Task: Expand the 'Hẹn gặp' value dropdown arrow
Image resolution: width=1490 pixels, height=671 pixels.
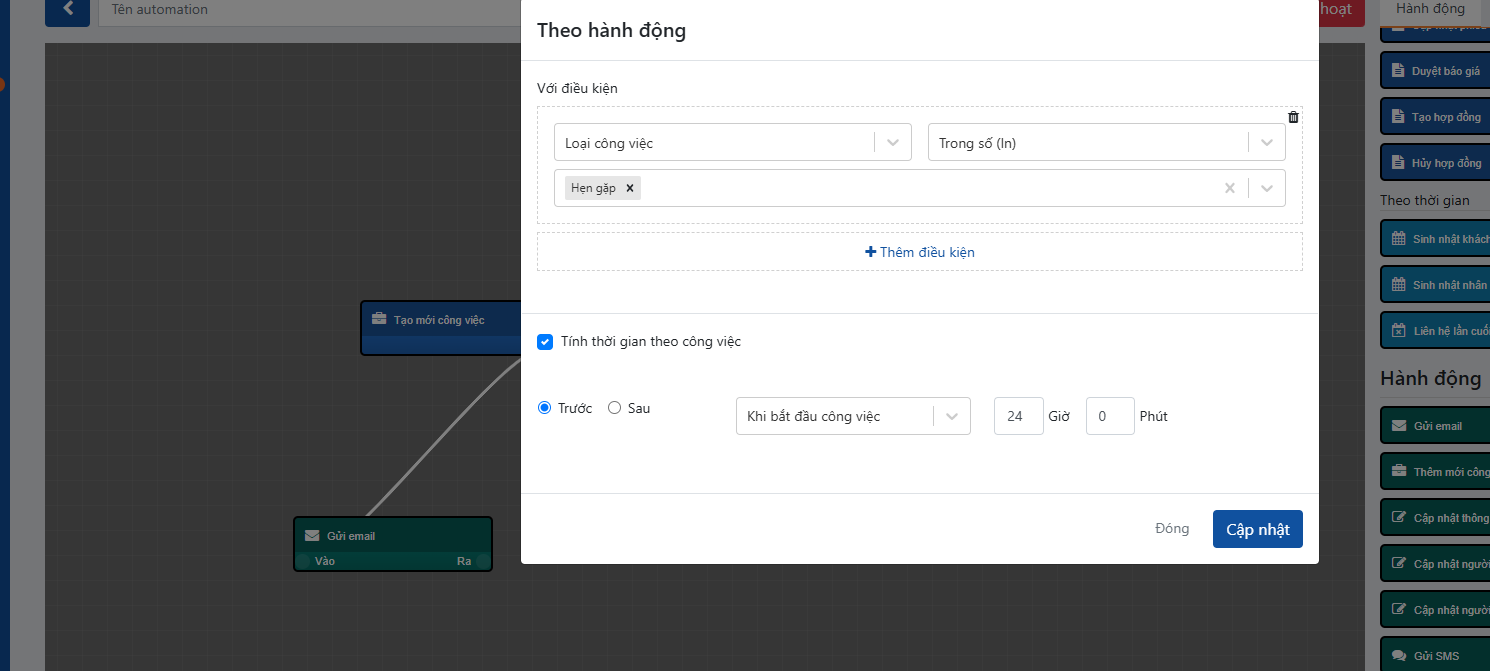Action: click(1267, 188)
